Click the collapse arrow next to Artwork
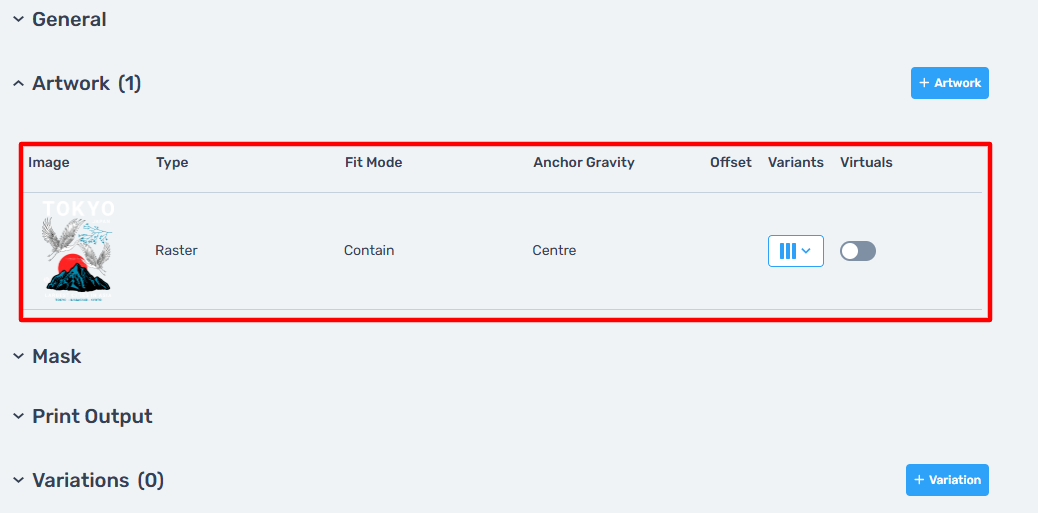 tap(18, 84)
